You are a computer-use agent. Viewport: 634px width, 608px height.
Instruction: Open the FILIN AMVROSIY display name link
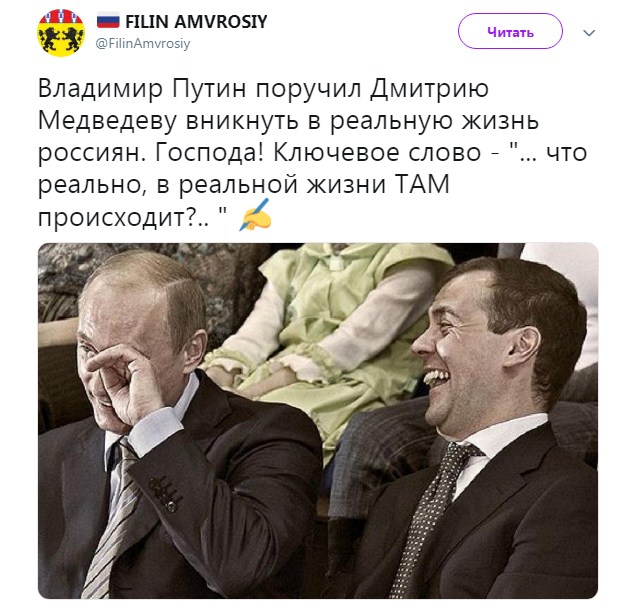(196, 21)
